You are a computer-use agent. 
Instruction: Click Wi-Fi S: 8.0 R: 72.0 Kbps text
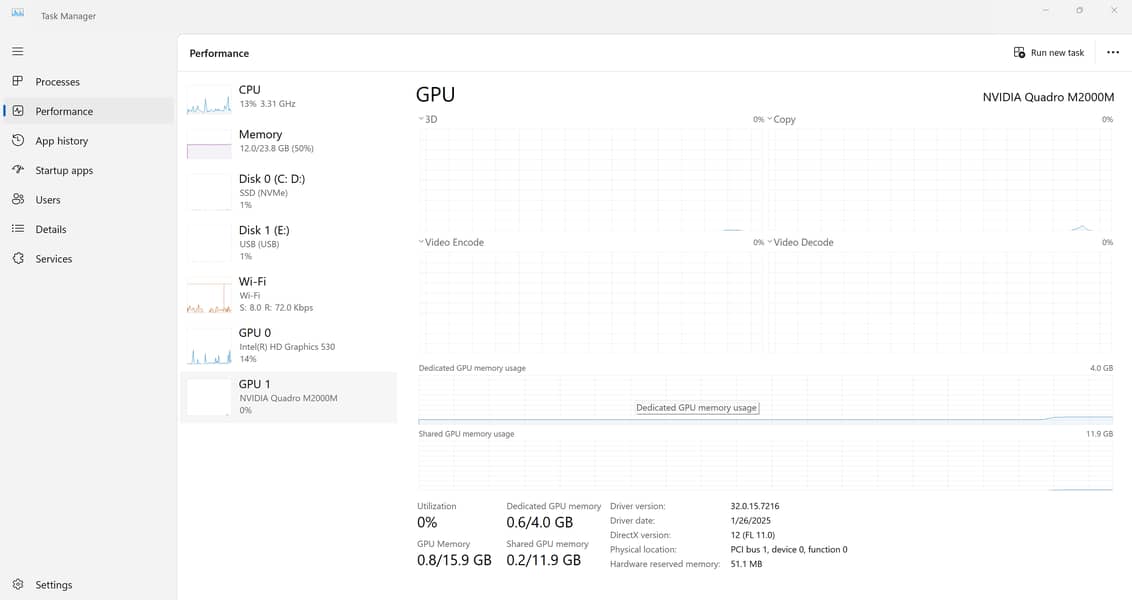(x=276, y=308)
